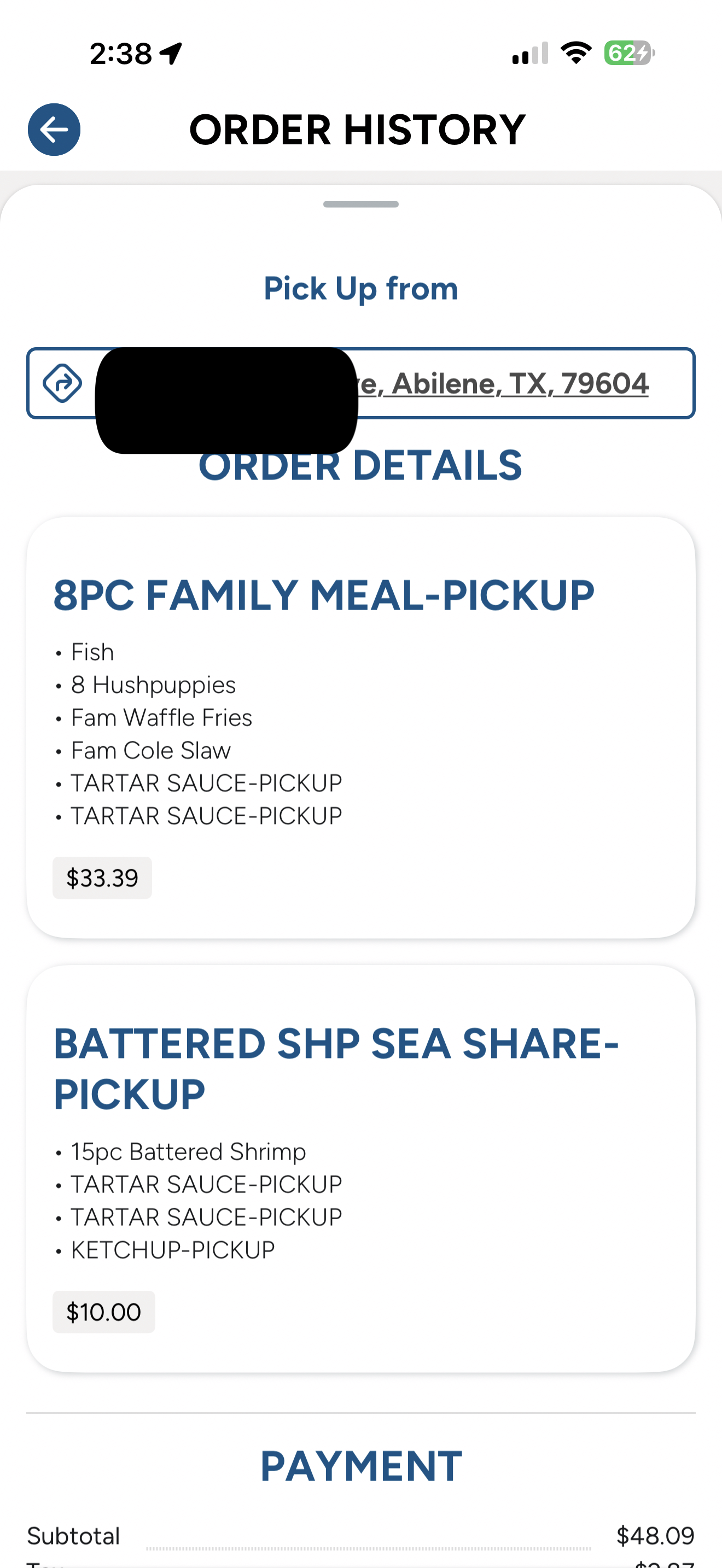
Task: Tap the location arrow next to the time
Action: (171, 53)
